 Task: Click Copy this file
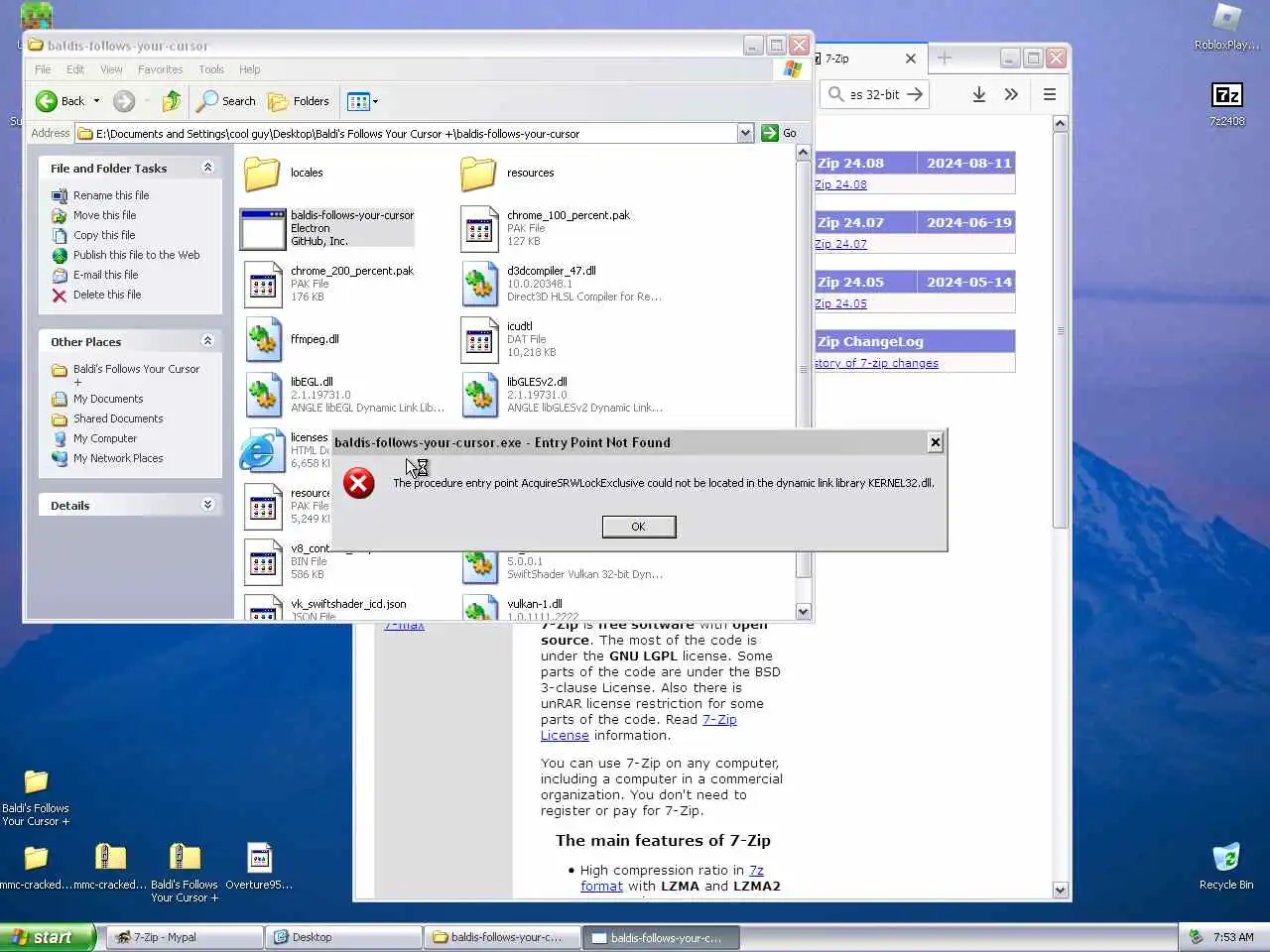(x=104, y=235)
